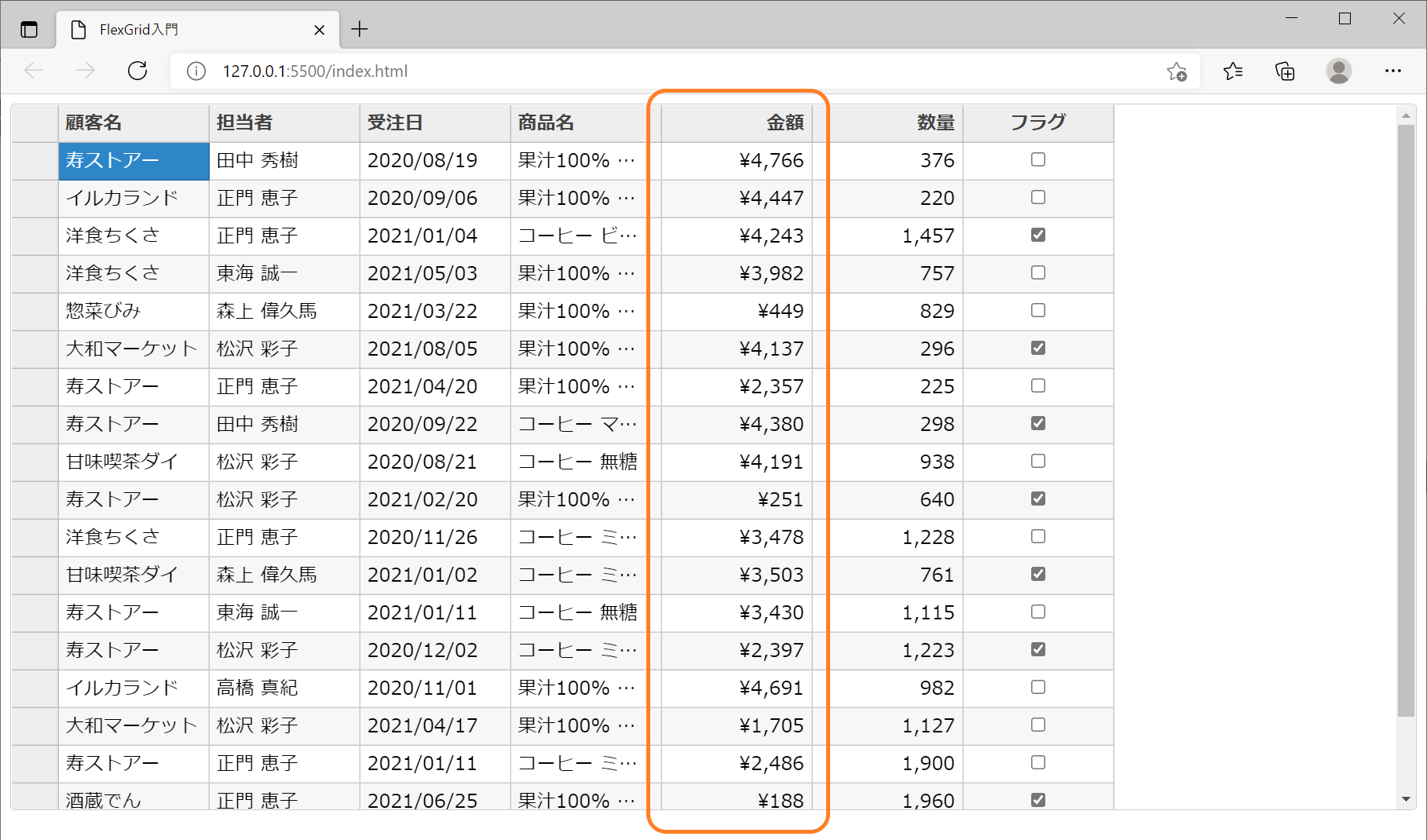Open the Favorites list
This screenshot has height=840, width=1427.
1233,71
